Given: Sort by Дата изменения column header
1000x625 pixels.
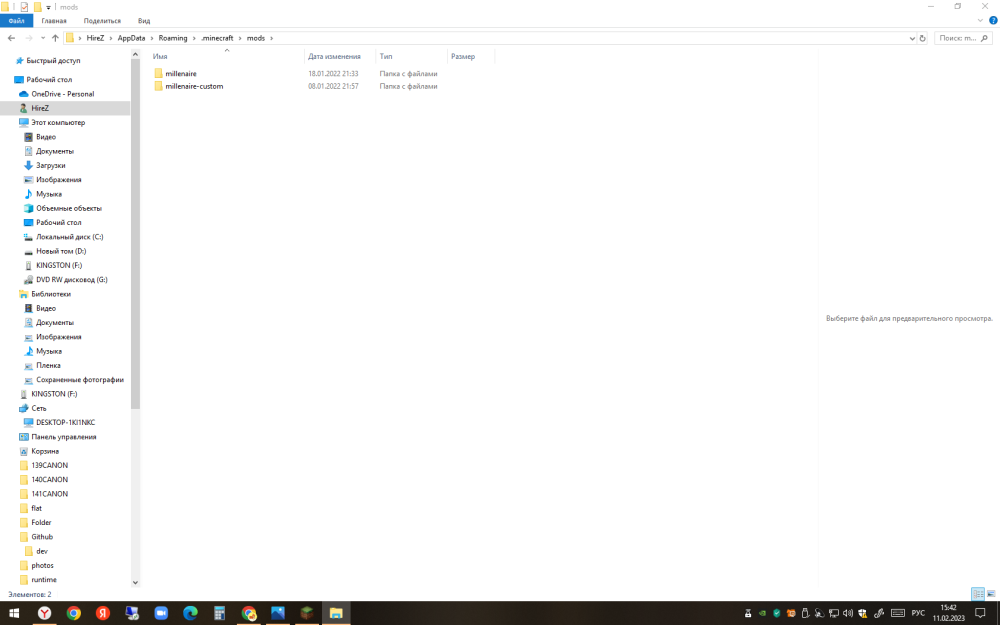Looking at the screenshot, I should [x=334, y=57].
